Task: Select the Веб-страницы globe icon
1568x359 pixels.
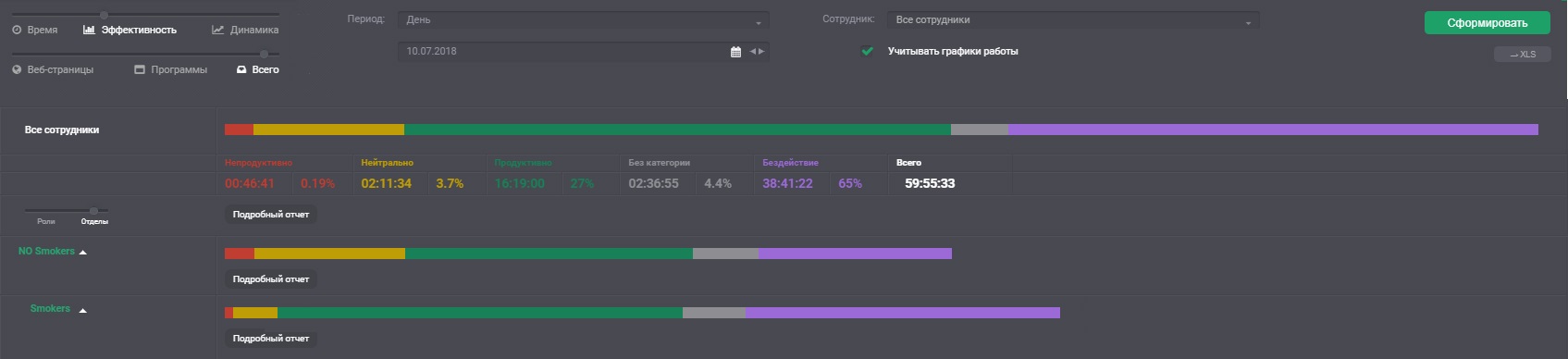Action: click(x=17, y=69)
